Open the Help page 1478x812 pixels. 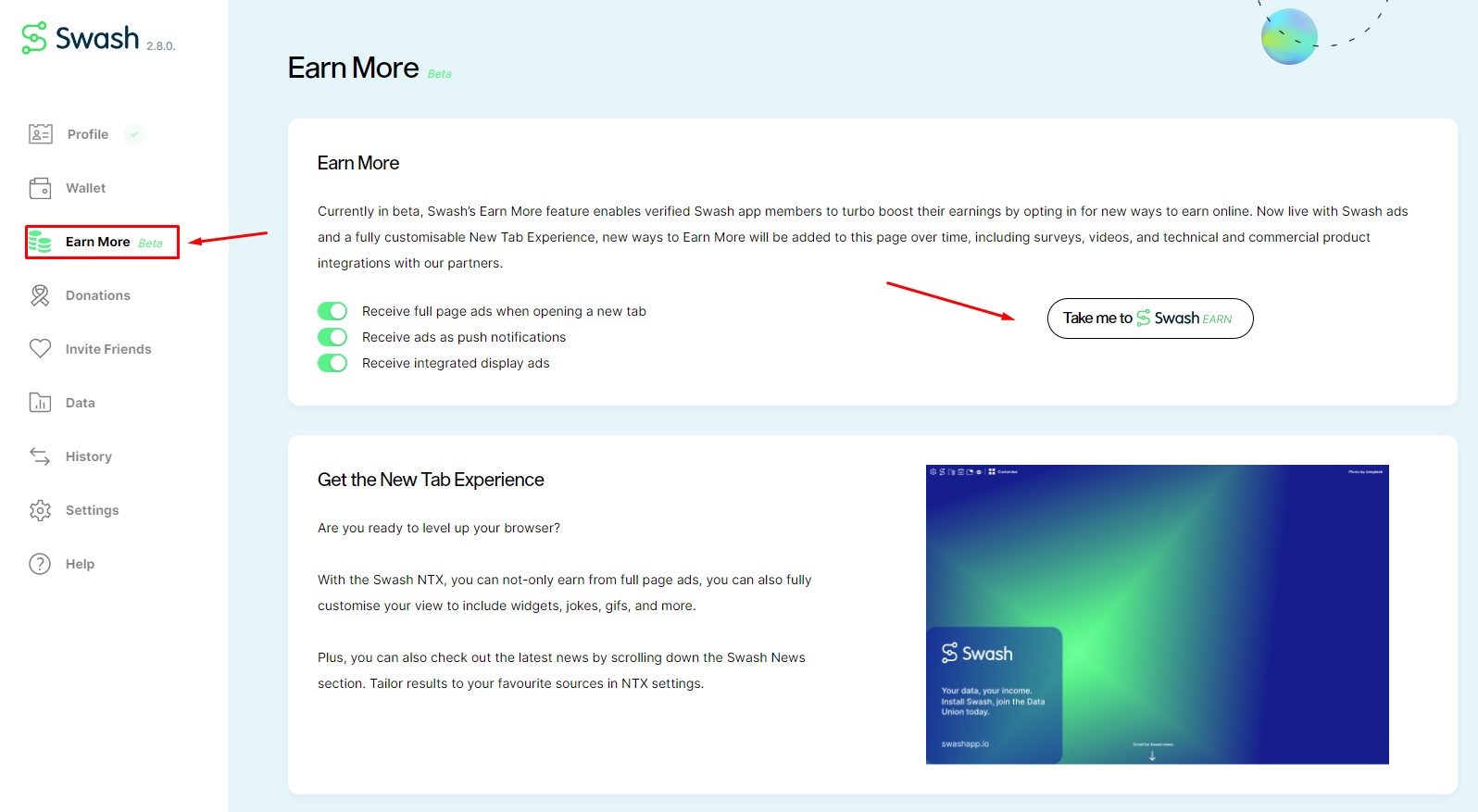pos(62,564)
